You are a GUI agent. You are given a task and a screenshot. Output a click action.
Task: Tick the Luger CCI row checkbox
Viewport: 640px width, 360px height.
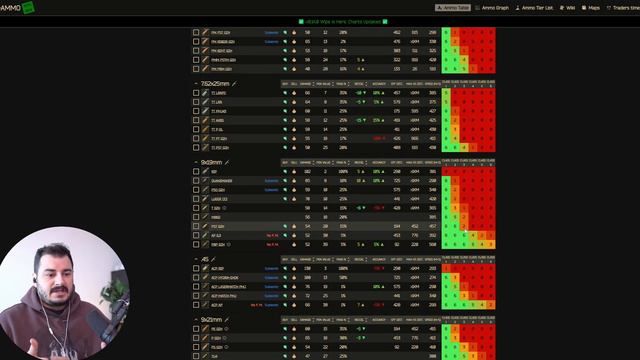[x=196, y=199]
